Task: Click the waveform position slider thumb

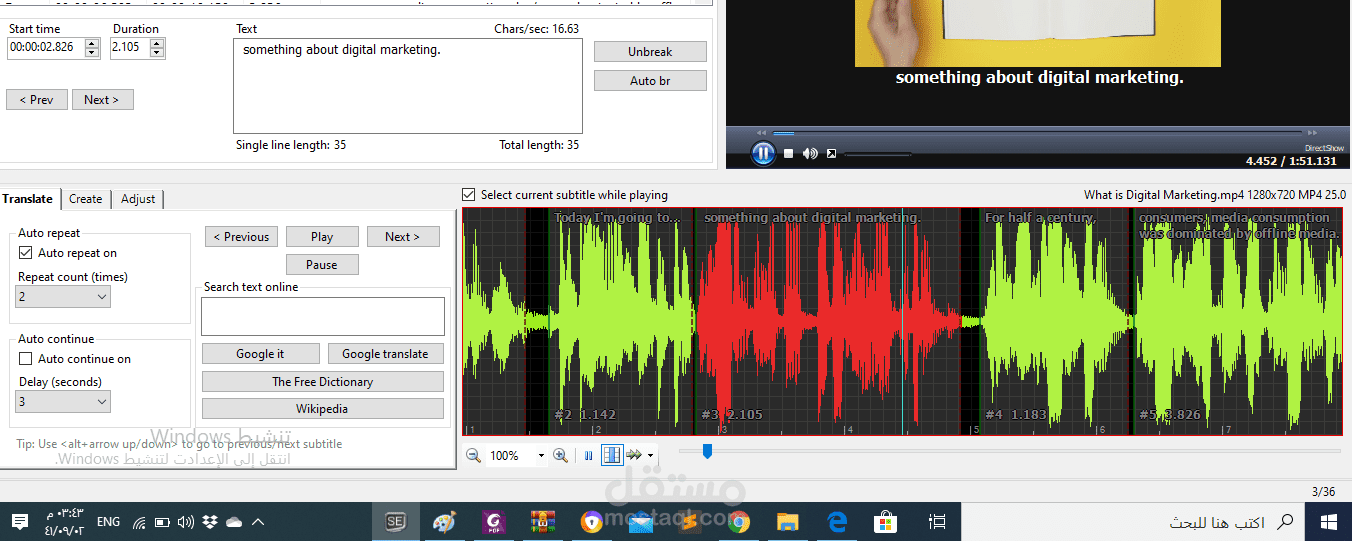Action: pyautogui.click(x=707, y=451)
